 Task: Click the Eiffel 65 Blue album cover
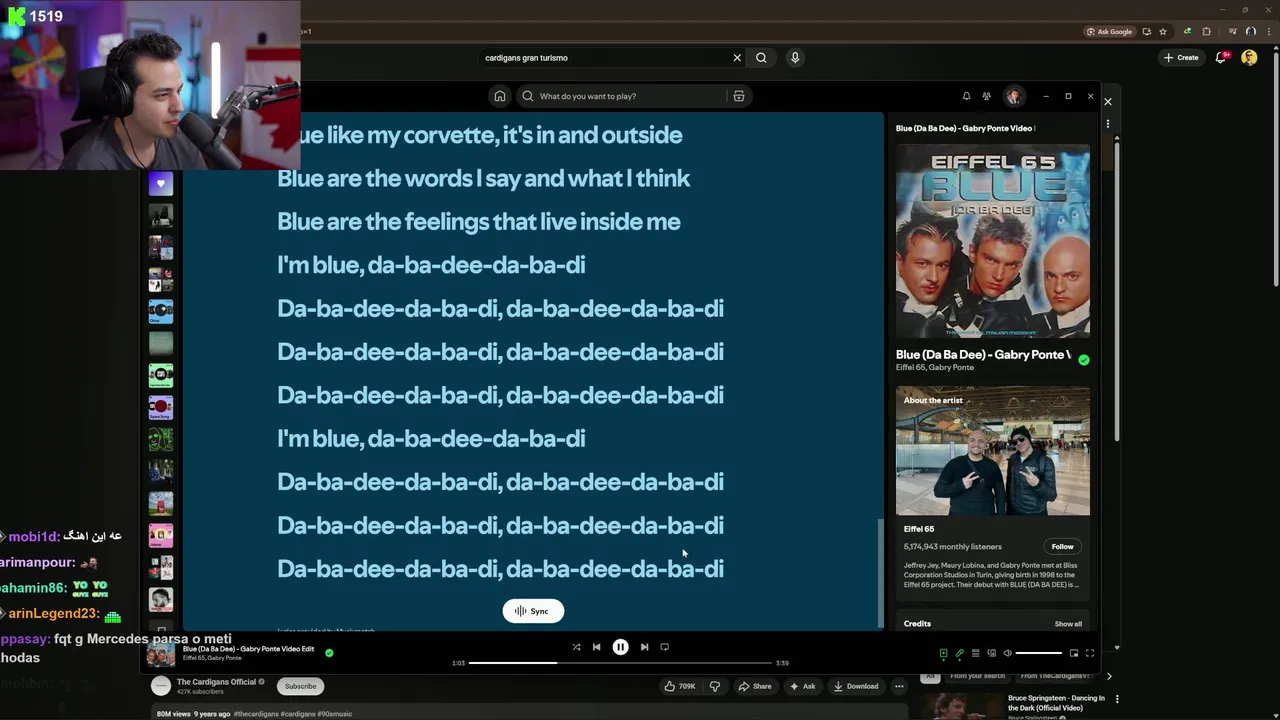992,241
